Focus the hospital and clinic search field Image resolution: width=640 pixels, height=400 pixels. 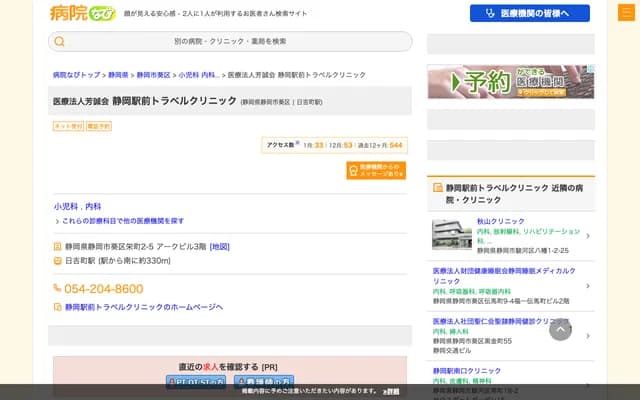[230, 42]
